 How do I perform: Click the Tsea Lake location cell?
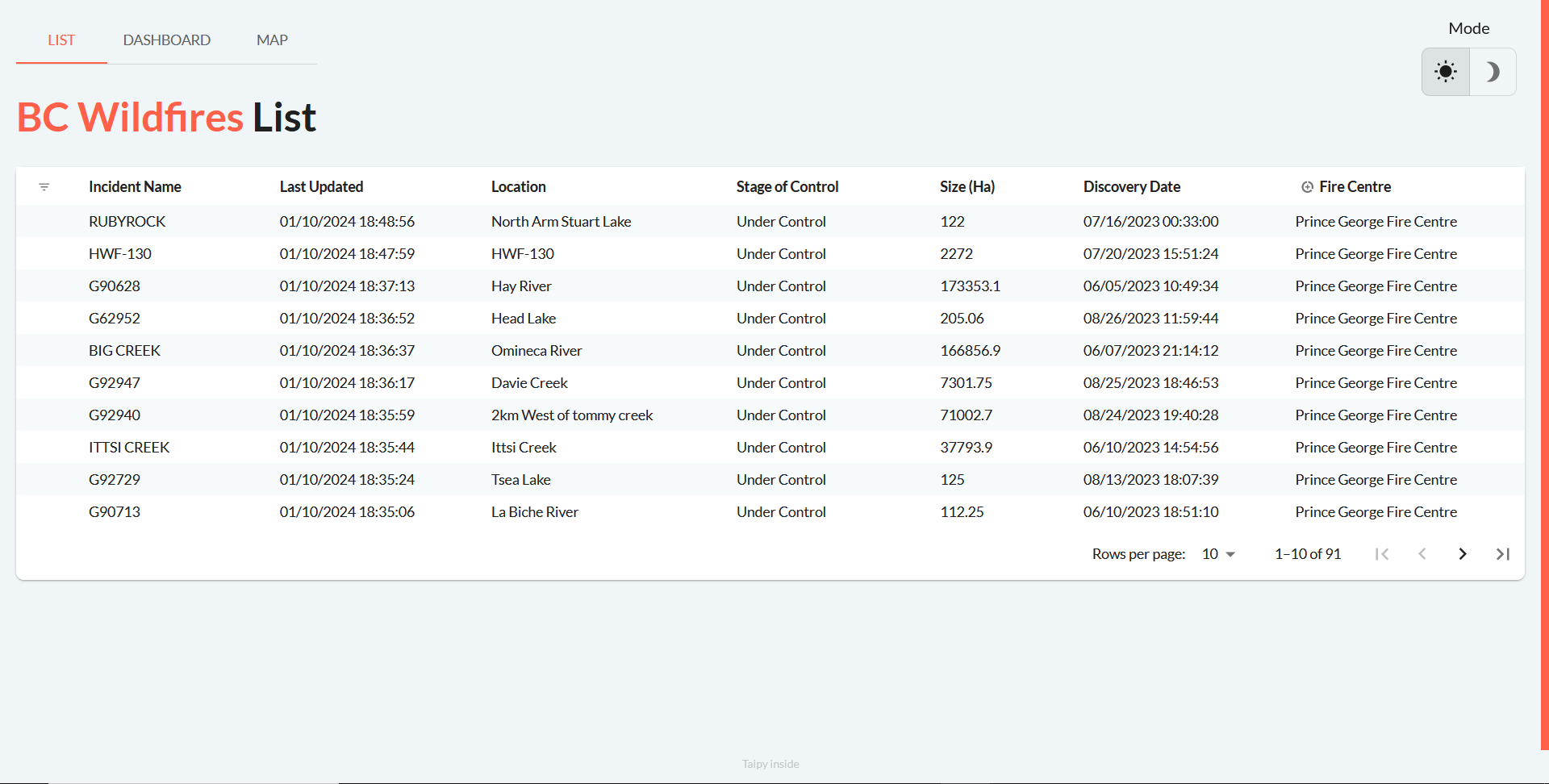tap(521, 480)
